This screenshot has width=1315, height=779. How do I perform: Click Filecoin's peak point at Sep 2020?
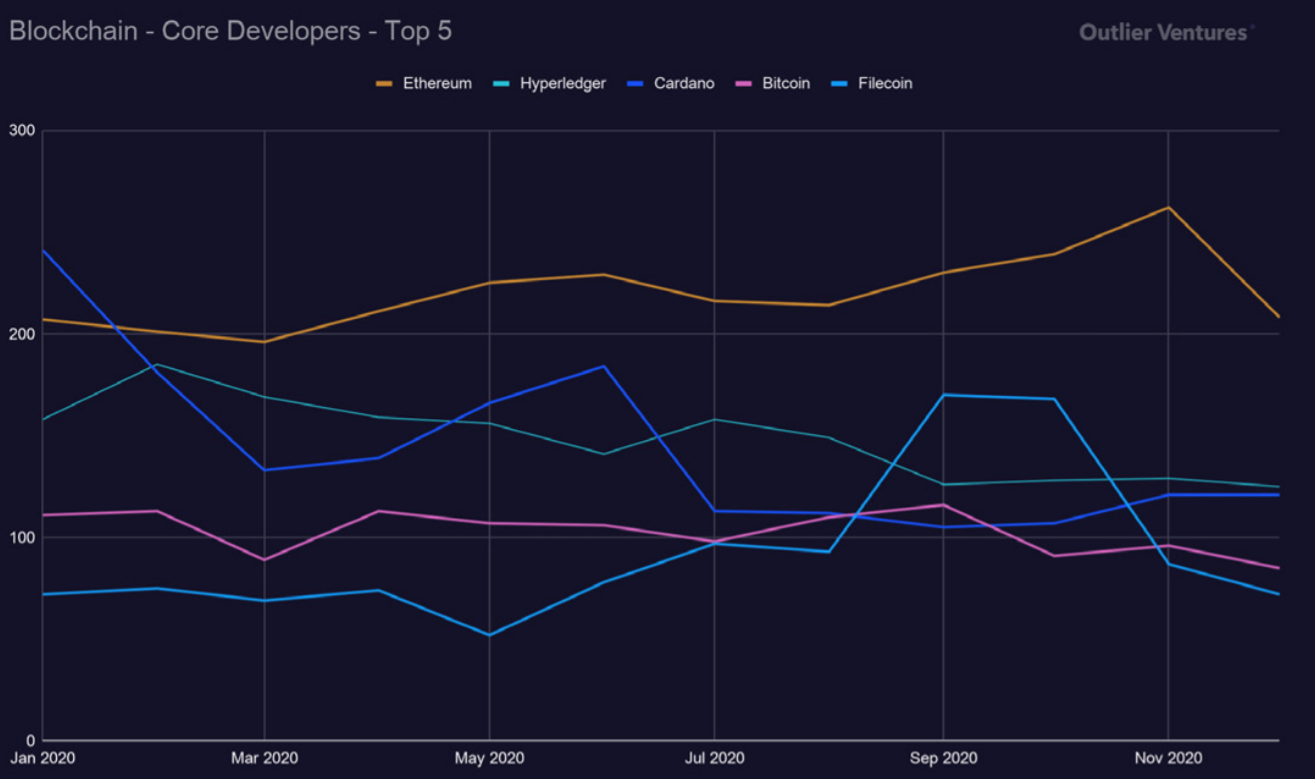tap(943, 395)
